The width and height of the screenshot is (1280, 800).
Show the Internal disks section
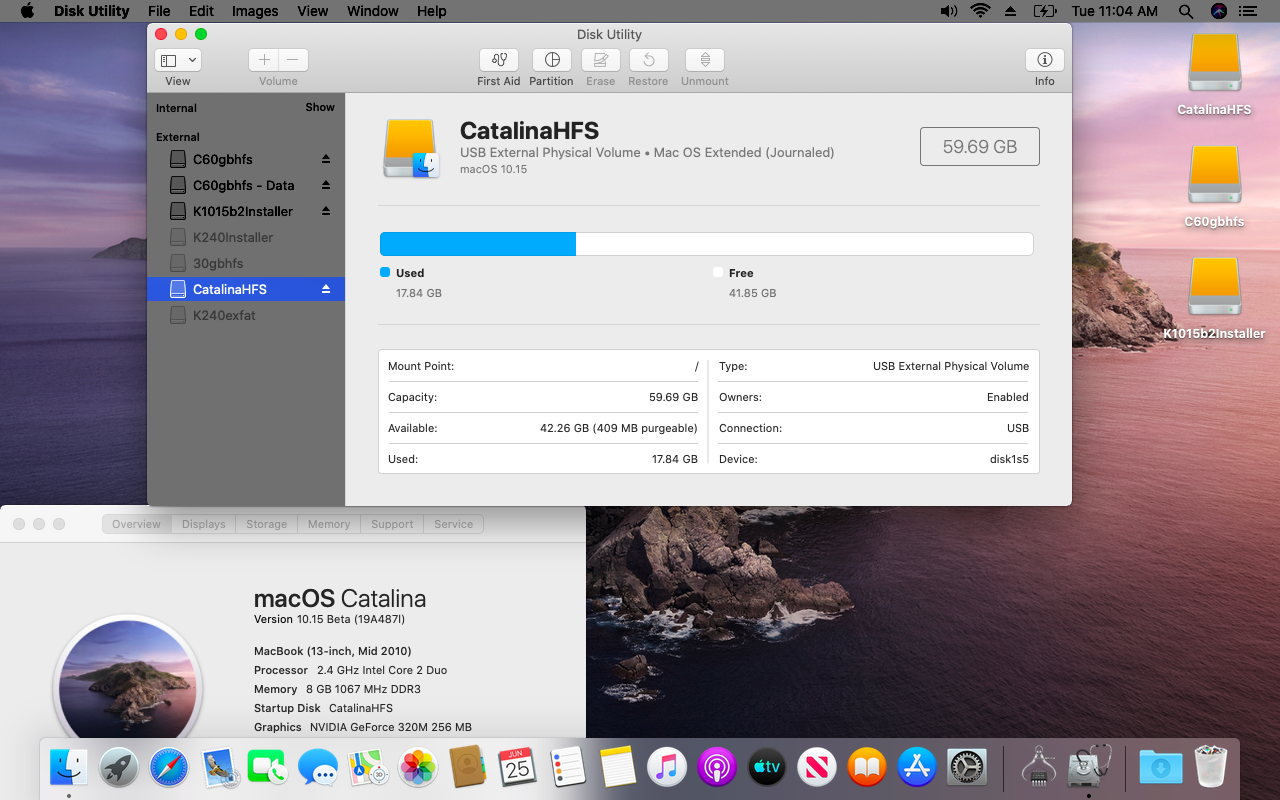click(320, 107)
